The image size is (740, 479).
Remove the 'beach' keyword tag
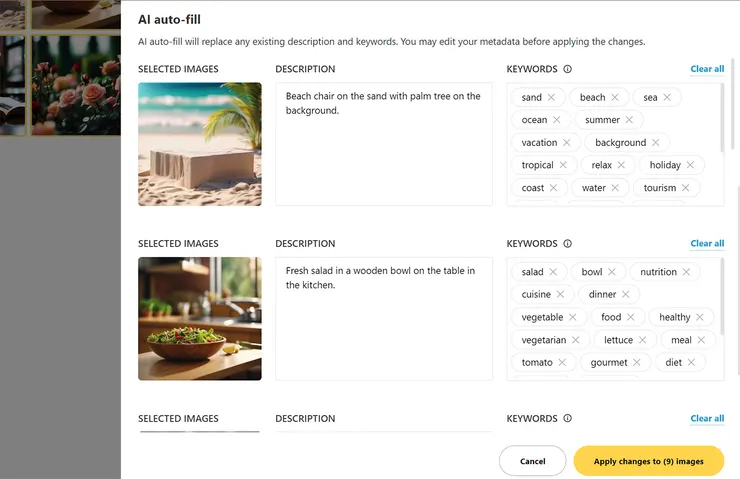pos(615,97)
